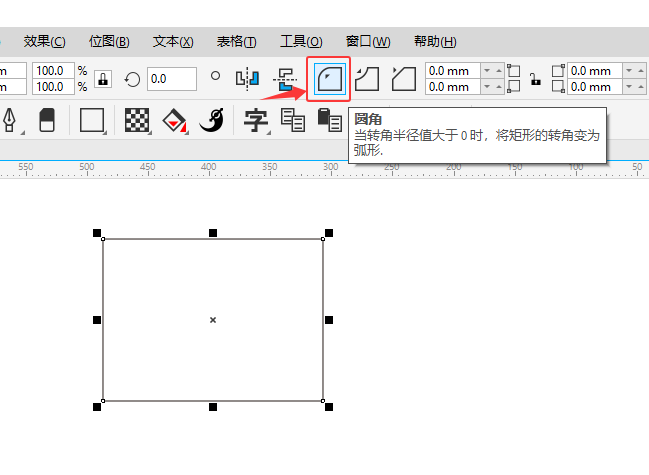Select the Interactive Fill bucket tool
This screenshot has width=649, height=475.
coord(175,120)
